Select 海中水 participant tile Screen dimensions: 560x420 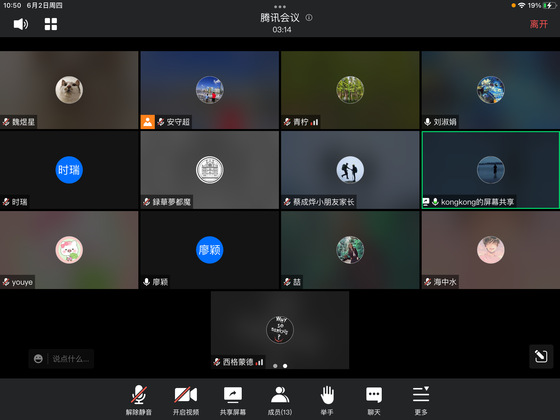pyautogui.click(x=491, y=250)
